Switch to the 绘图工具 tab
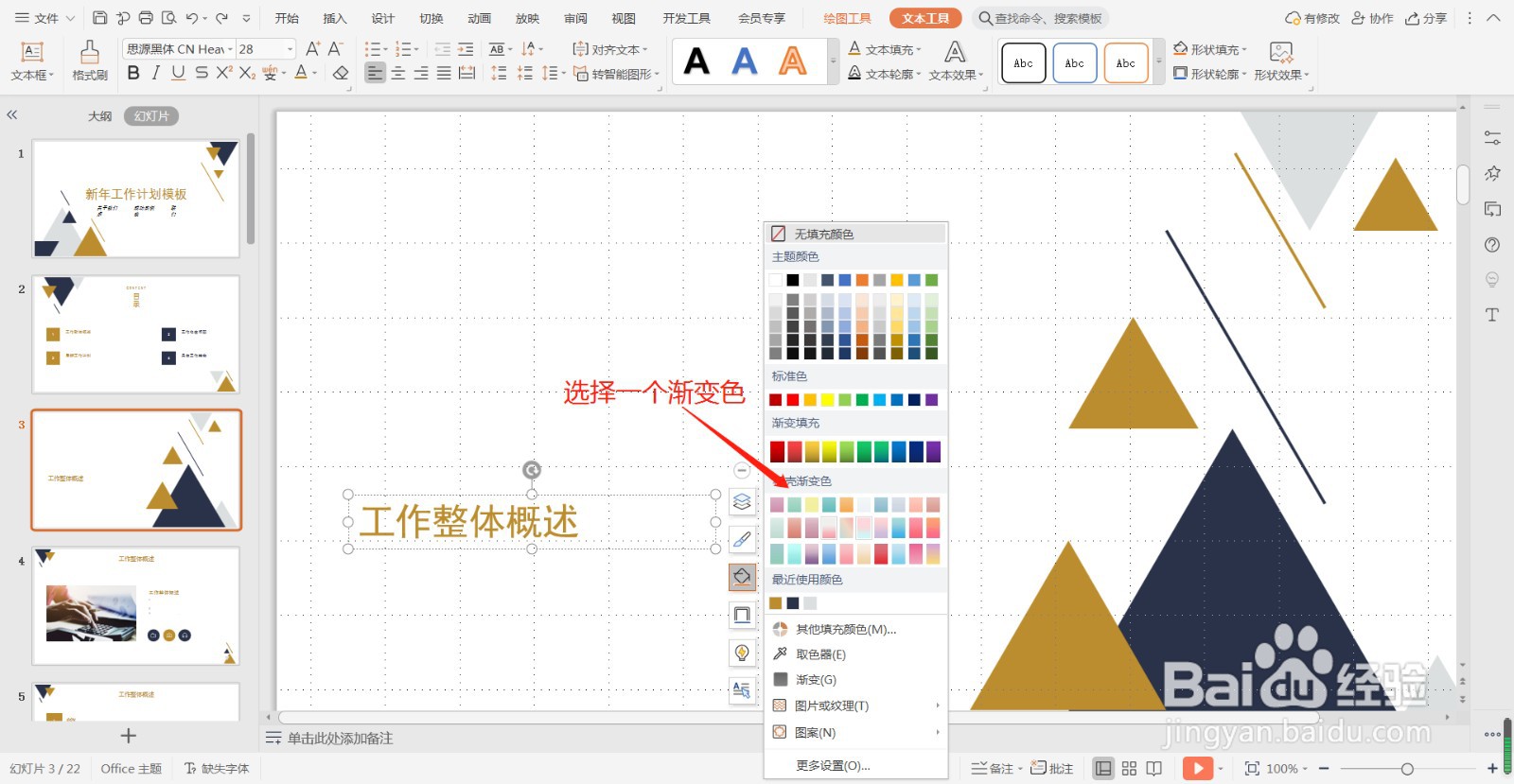1514x784 pixels. [847, 18]
